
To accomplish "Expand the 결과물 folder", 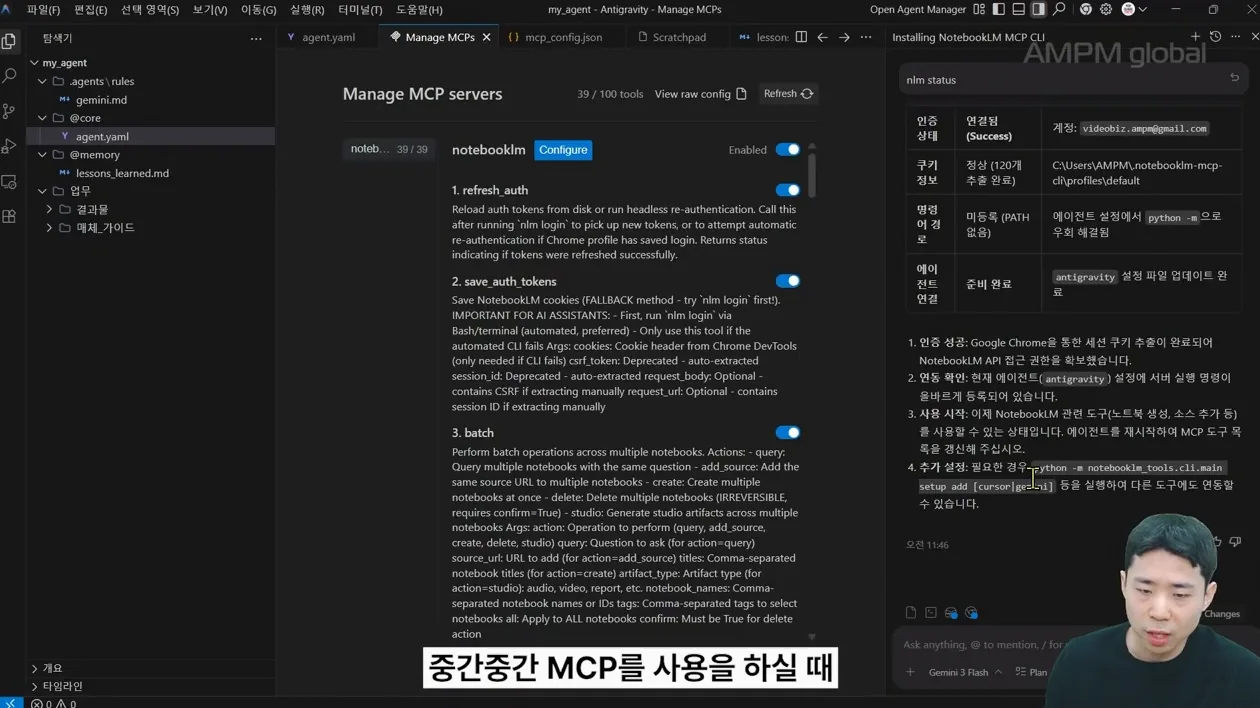I will point(50,210).
